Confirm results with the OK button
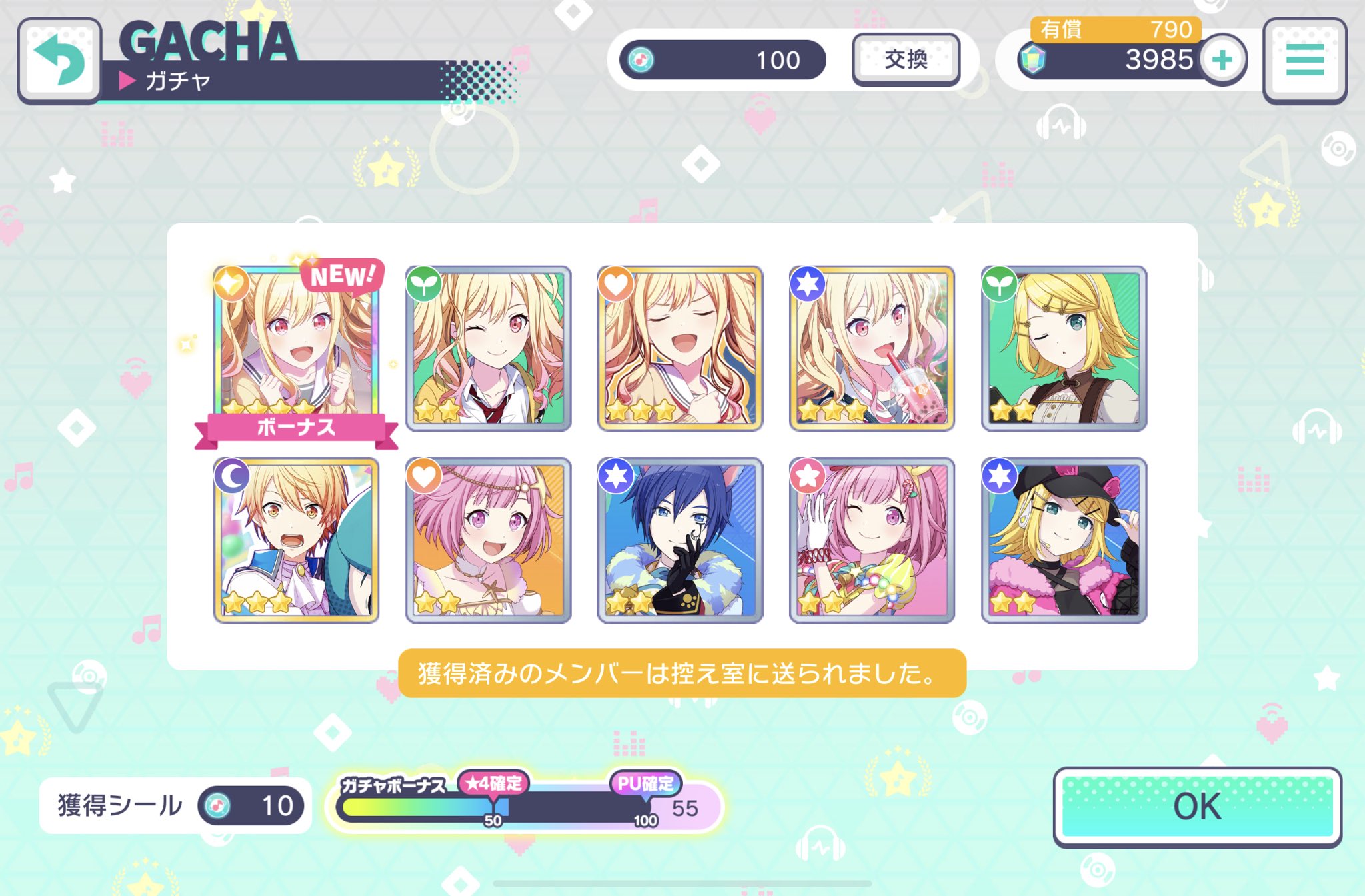Image resolution: width=1365 pixels, height=896 pixels. click(1198, 807)
